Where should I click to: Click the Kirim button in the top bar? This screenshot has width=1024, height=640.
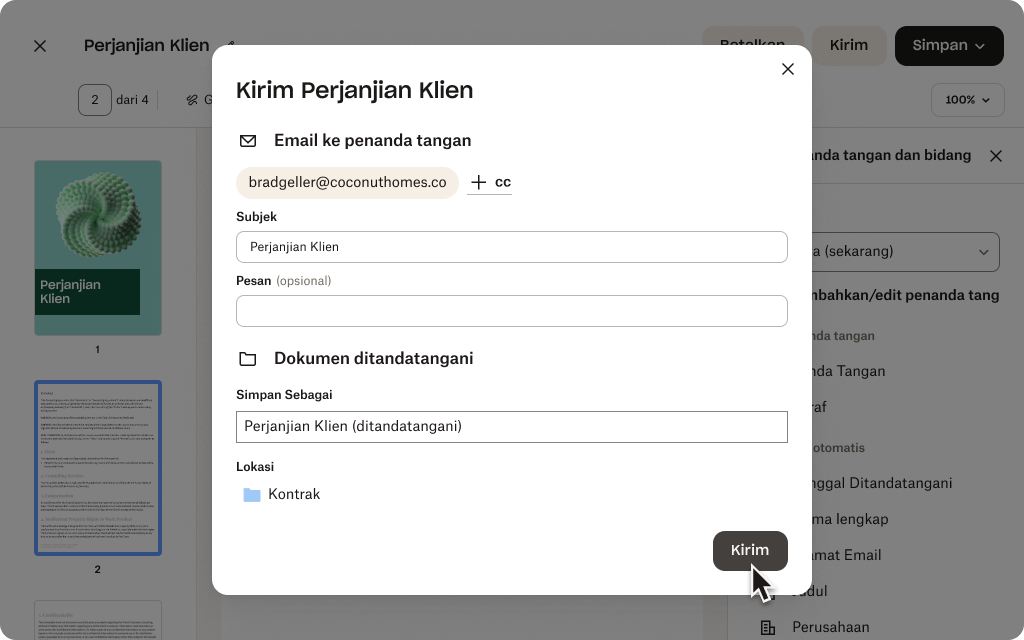click(849, 46)
